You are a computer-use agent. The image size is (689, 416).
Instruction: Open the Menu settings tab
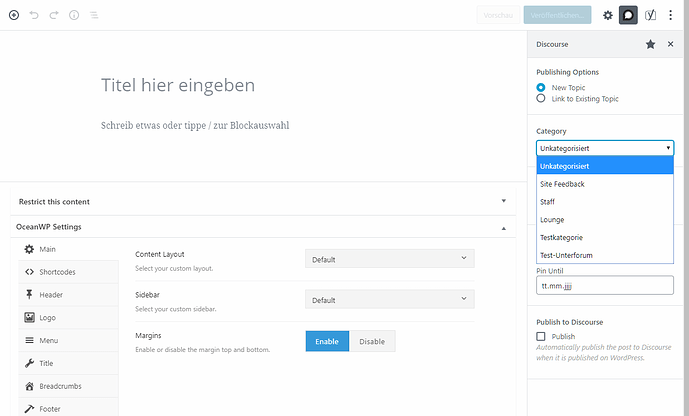(x=69, y=340)
